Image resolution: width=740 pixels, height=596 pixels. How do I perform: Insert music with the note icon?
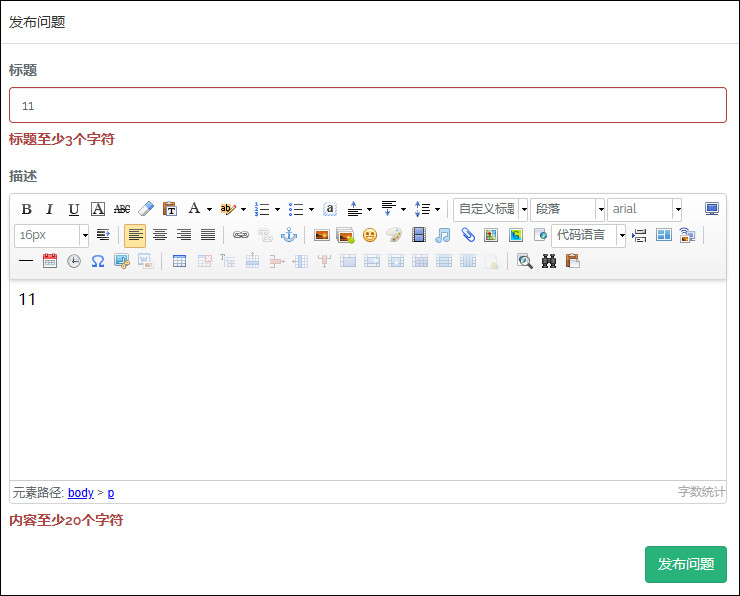[443, 235]
